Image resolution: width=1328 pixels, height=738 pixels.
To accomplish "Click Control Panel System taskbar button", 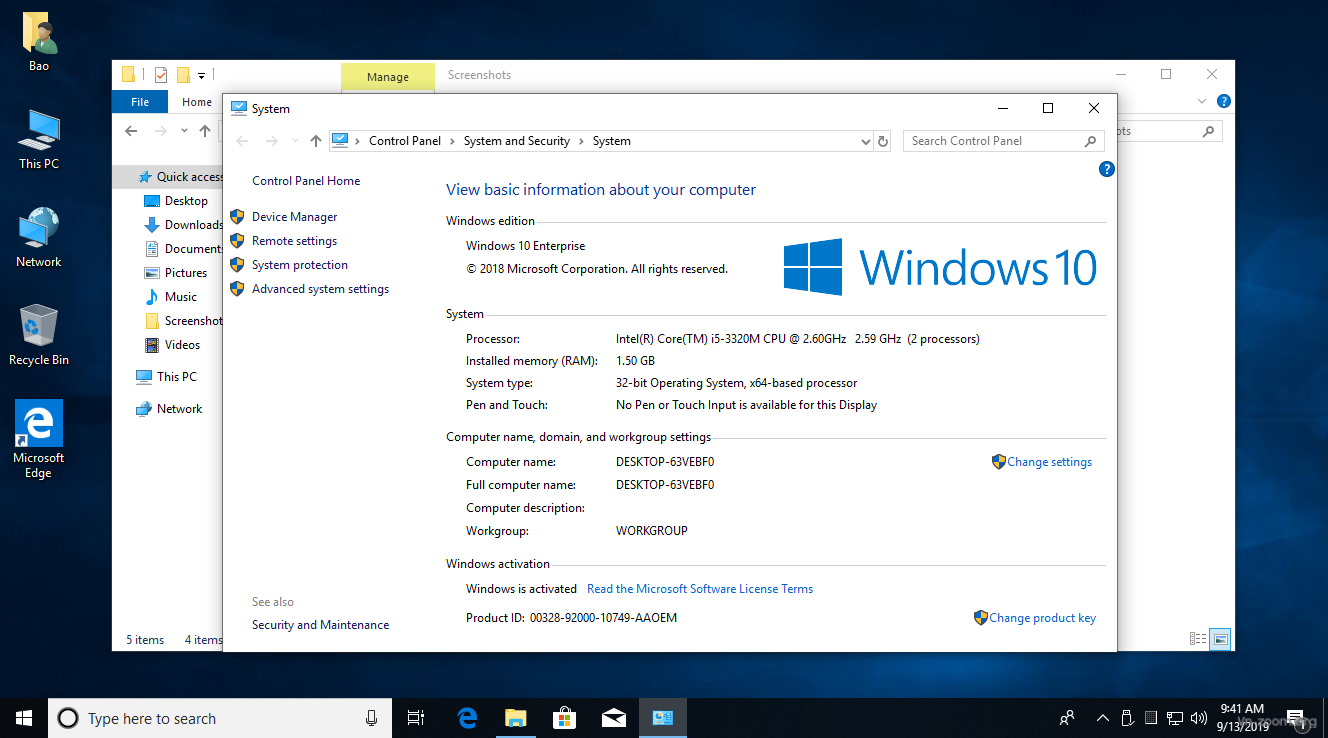I will pos(662,718).
